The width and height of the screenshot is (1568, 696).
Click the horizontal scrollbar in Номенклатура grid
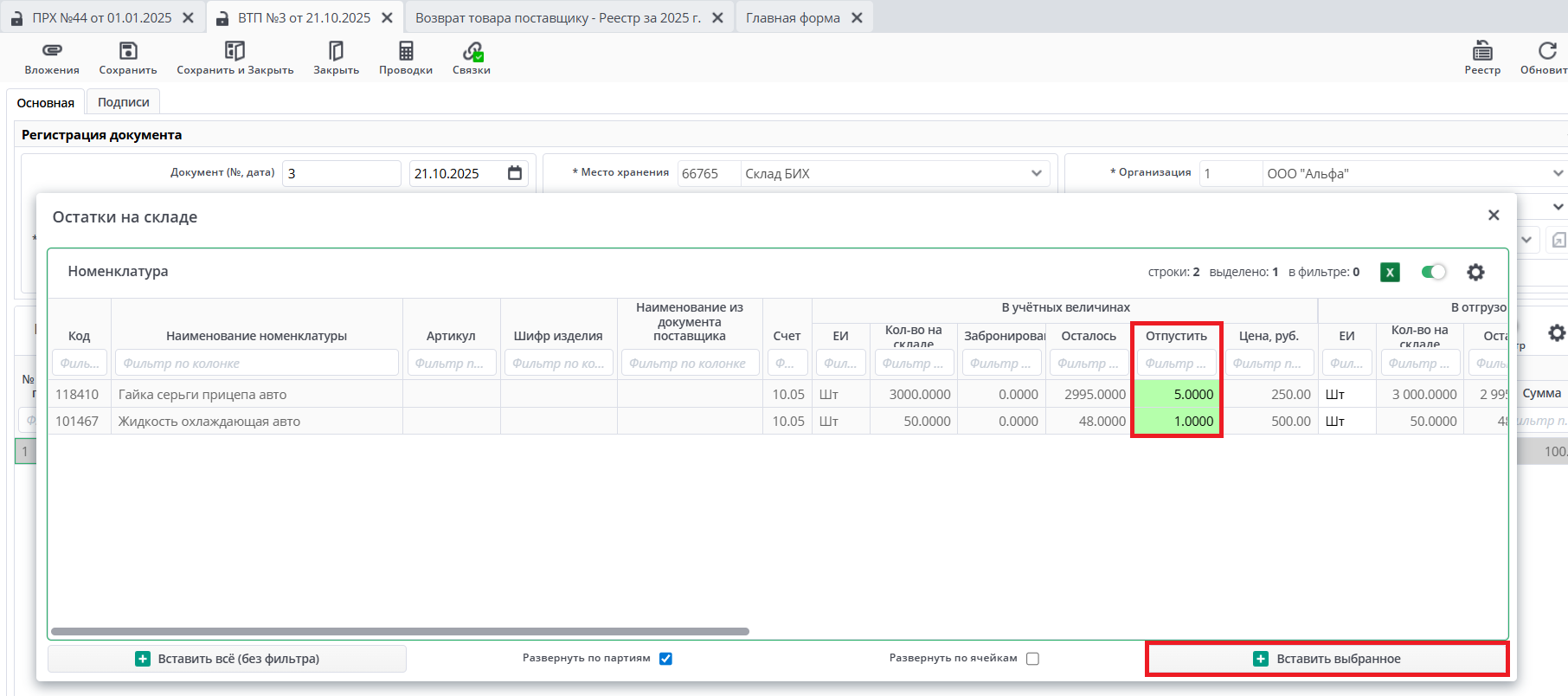400,632
